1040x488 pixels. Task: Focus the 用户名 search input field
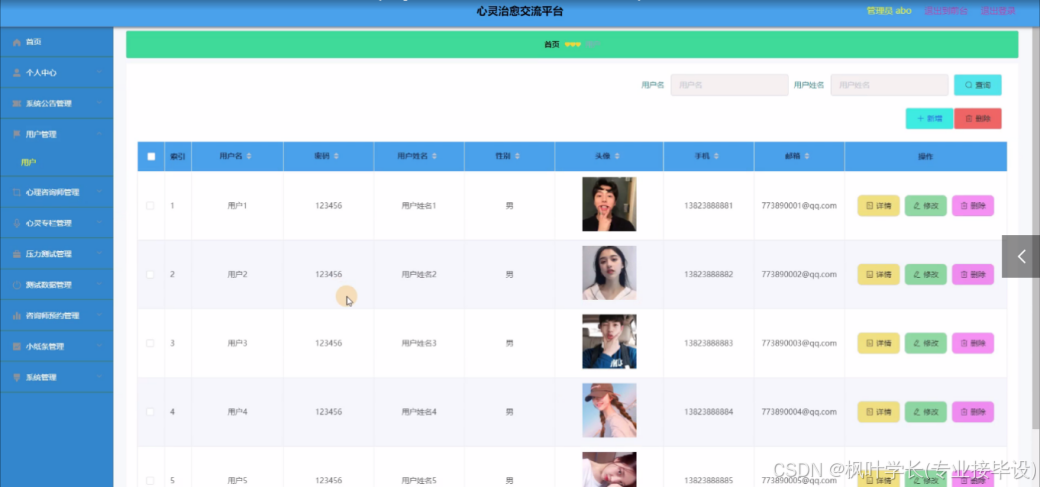coord(729,85)
